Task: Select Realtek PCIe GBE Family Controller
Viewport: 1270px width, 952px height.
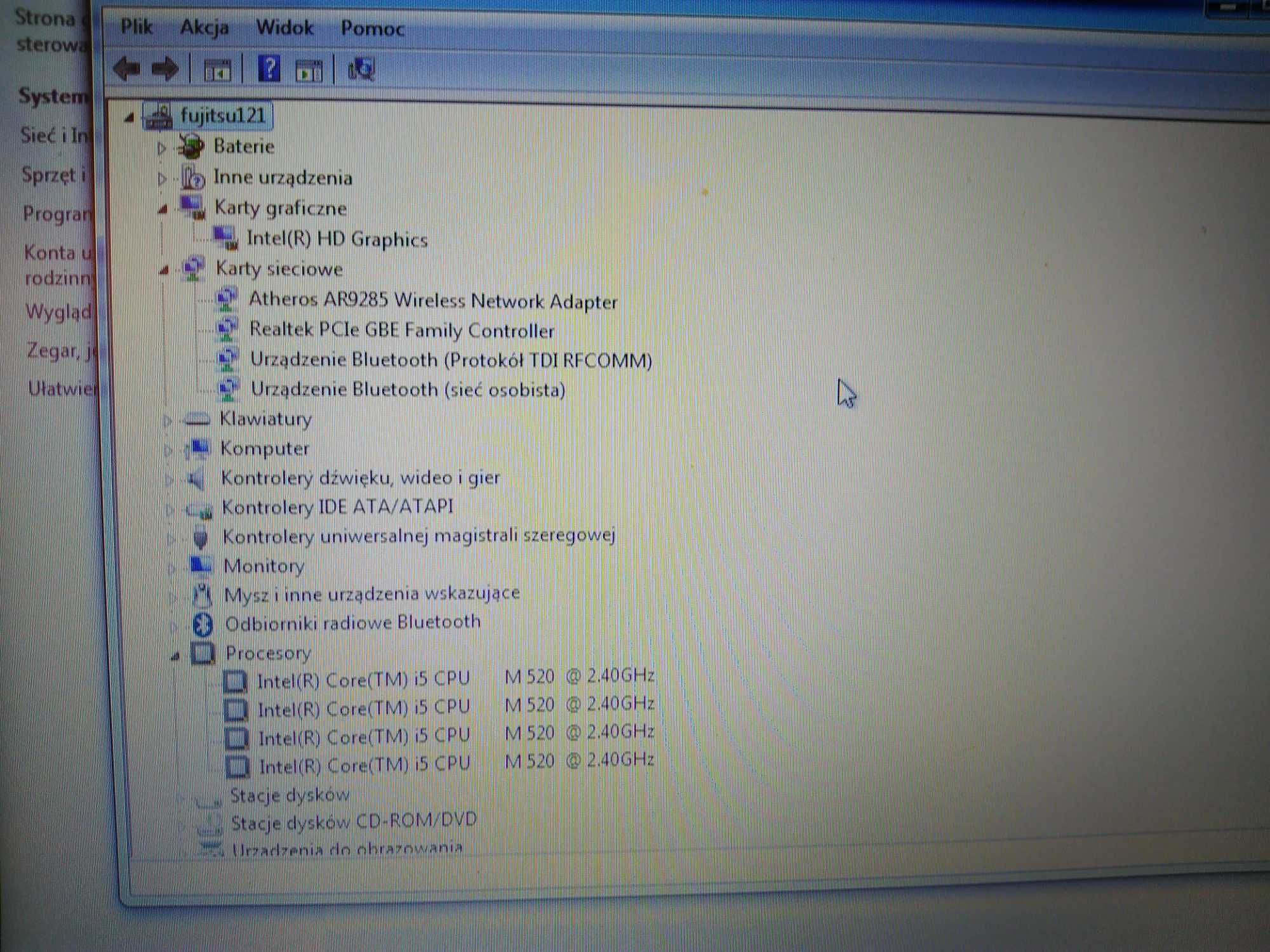Action: [x=402, y=330]
